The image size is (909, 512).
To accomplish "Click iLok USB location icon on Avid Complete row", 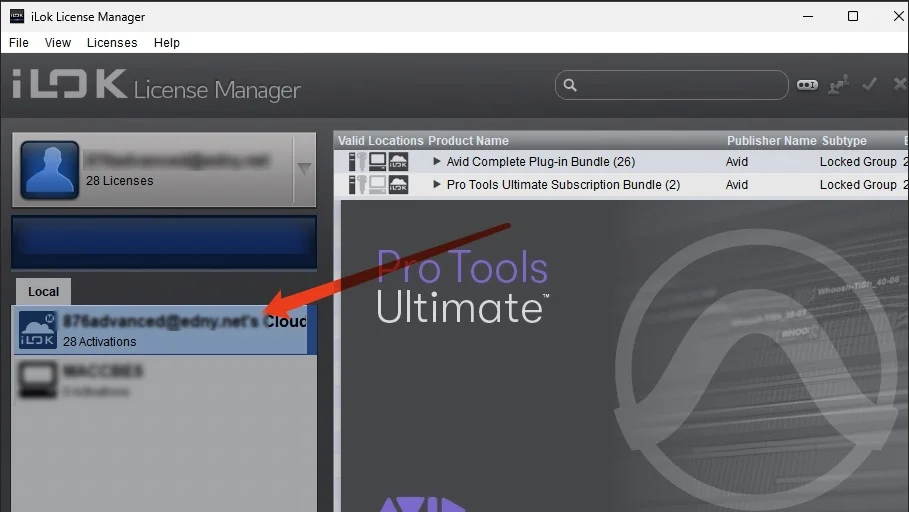I will point(358,162).
